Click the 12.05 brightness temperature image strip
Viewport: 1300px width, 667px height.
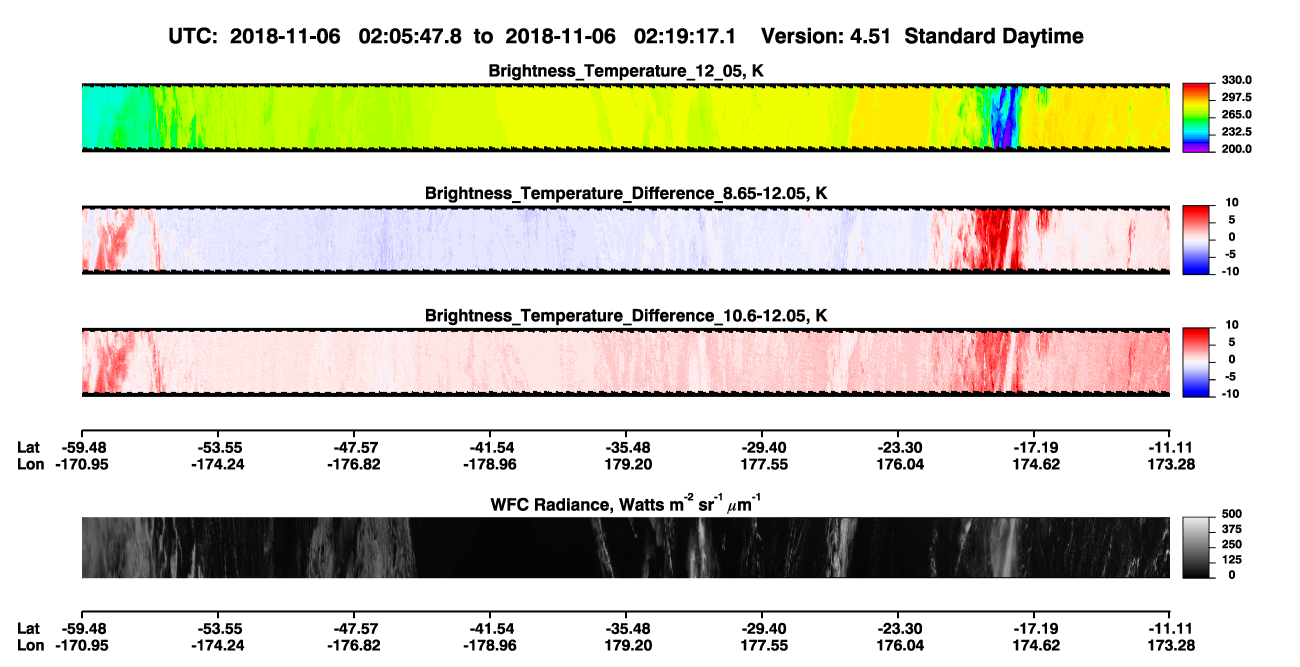[626, 116]
